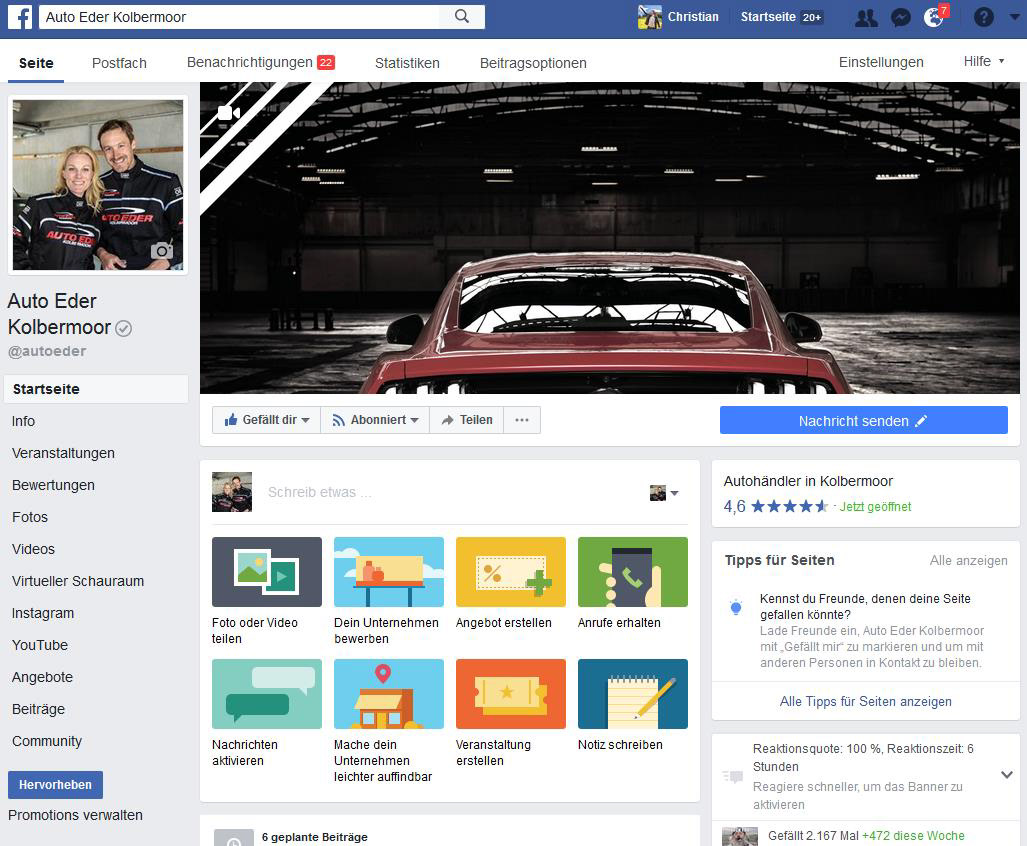Expand the post-as profile selector arrow

coord(665,493)
